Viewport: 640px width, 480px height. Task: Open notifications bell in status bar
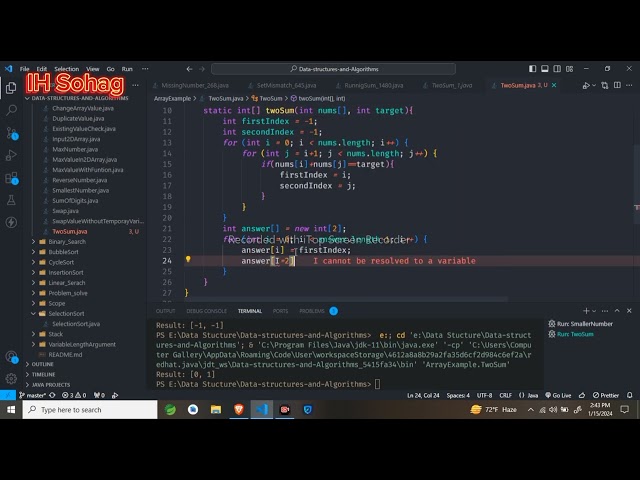click(x=630, y=395)
